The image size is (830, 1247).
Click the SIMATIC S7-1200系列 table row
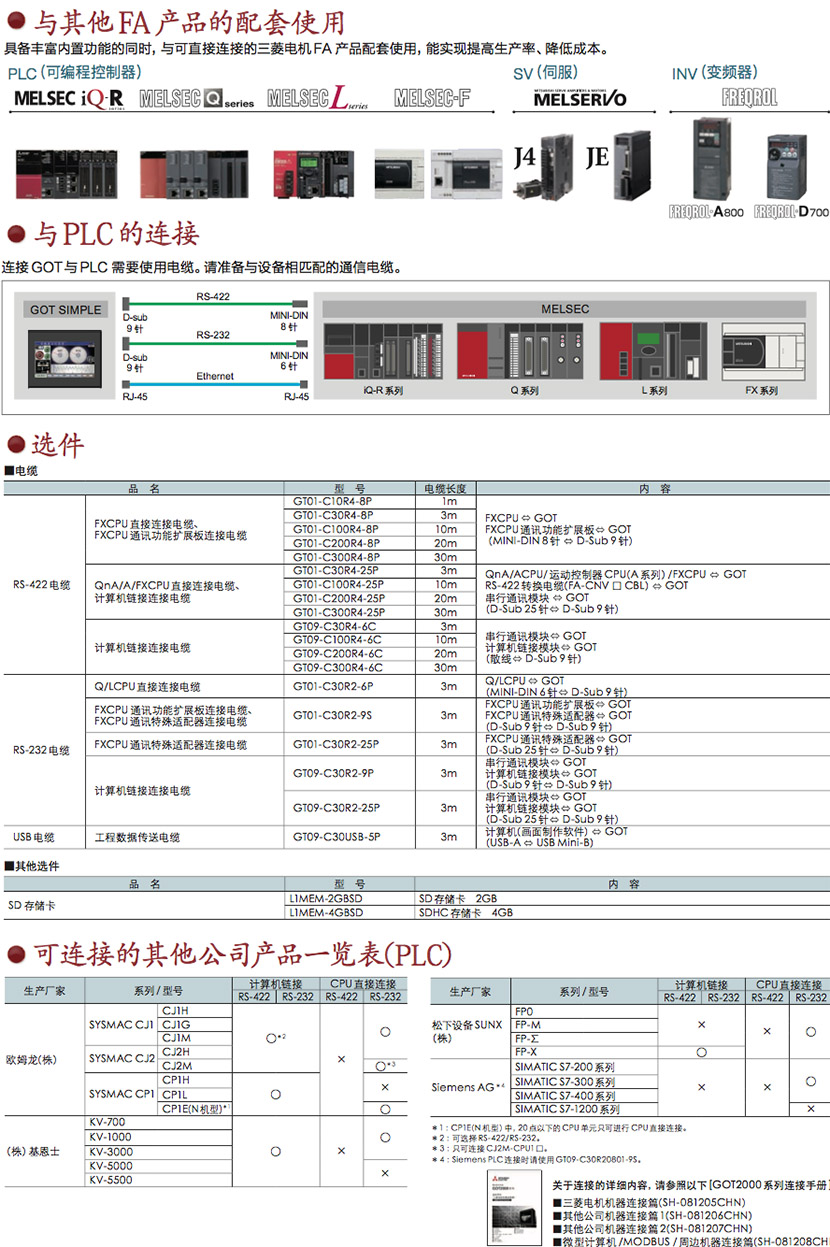pyautogui.click(x=565, y=1109)
